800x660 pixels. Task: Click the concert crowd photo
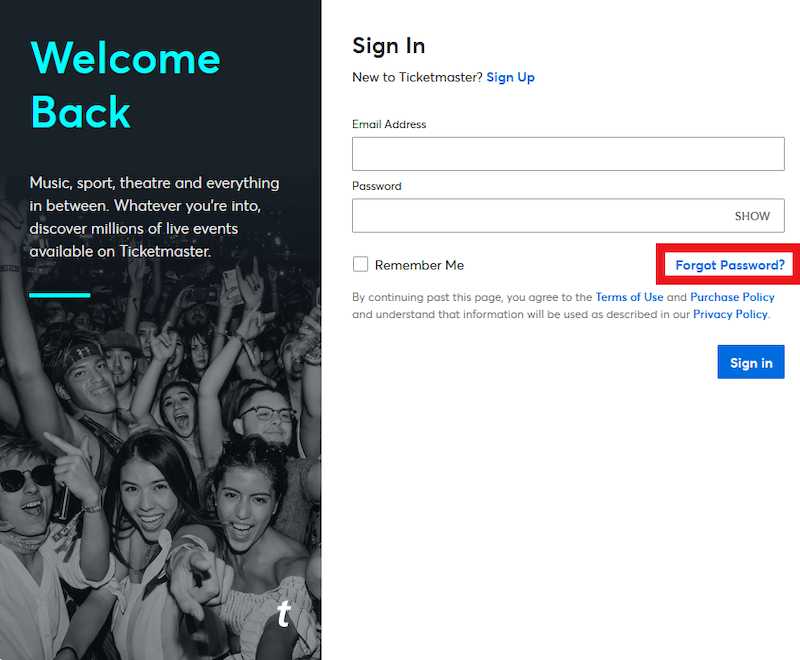coord(160,470)
